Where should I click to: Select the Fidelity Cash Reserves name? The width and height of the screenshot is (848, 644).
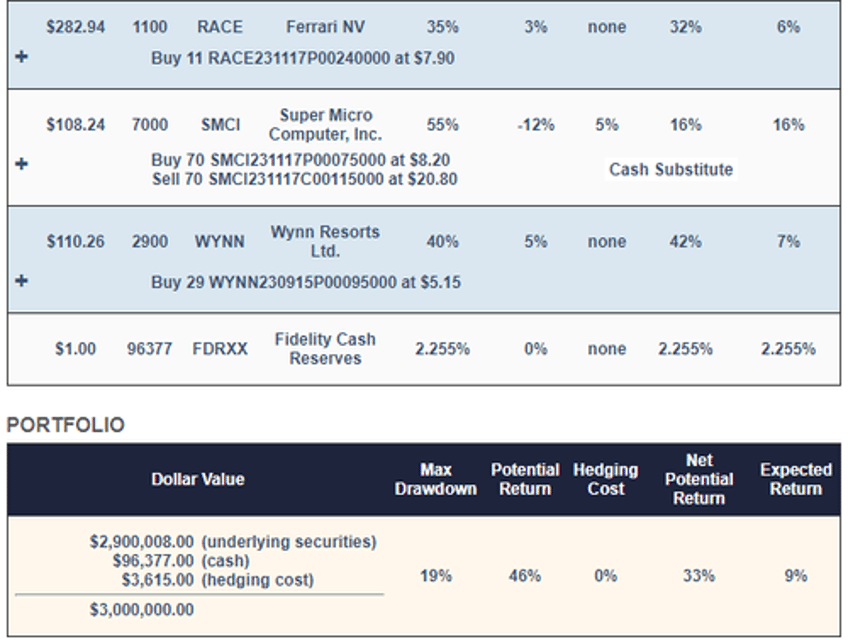pos(325,349)
